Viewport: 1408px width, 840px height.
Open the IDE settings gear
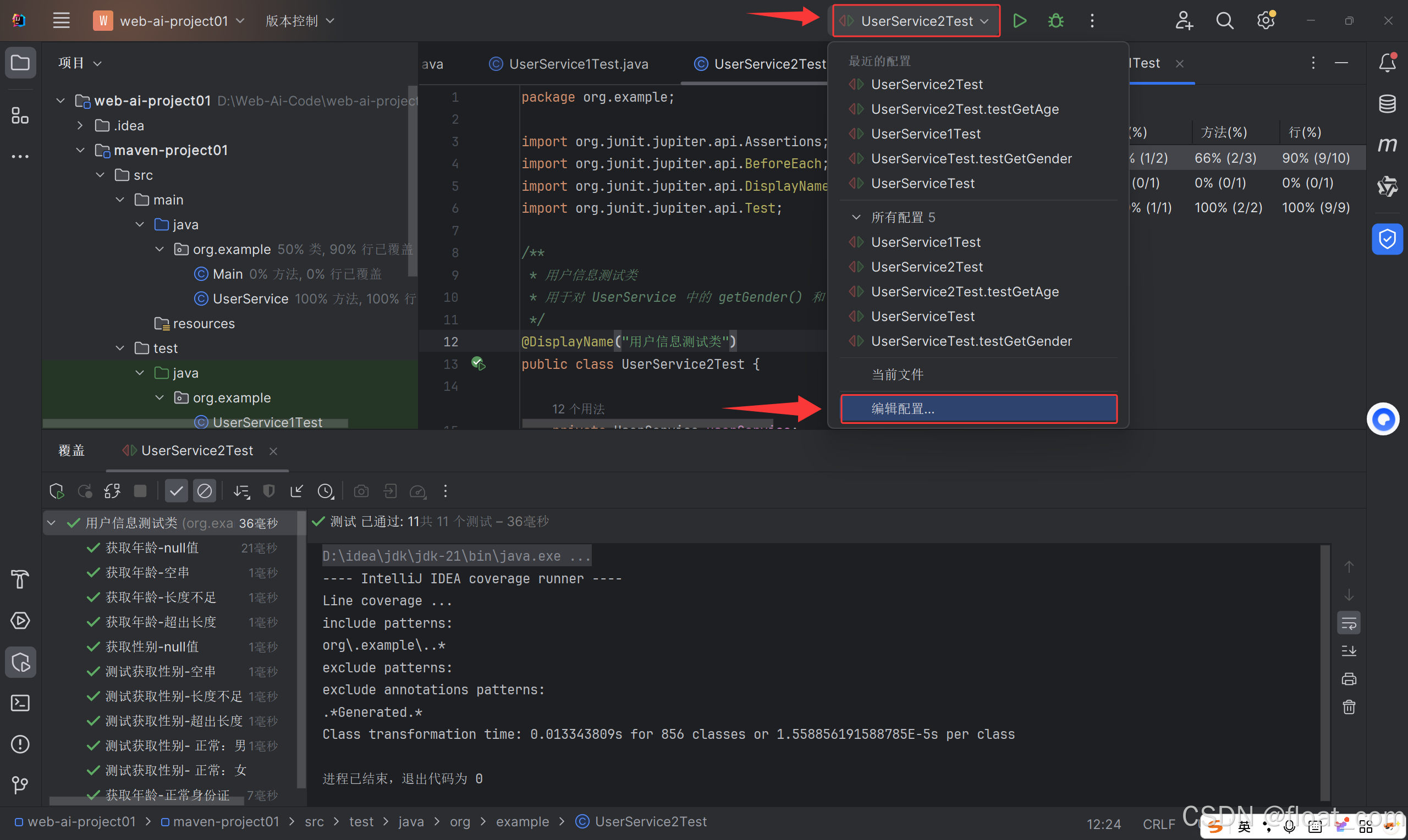tap(1266, 21)
